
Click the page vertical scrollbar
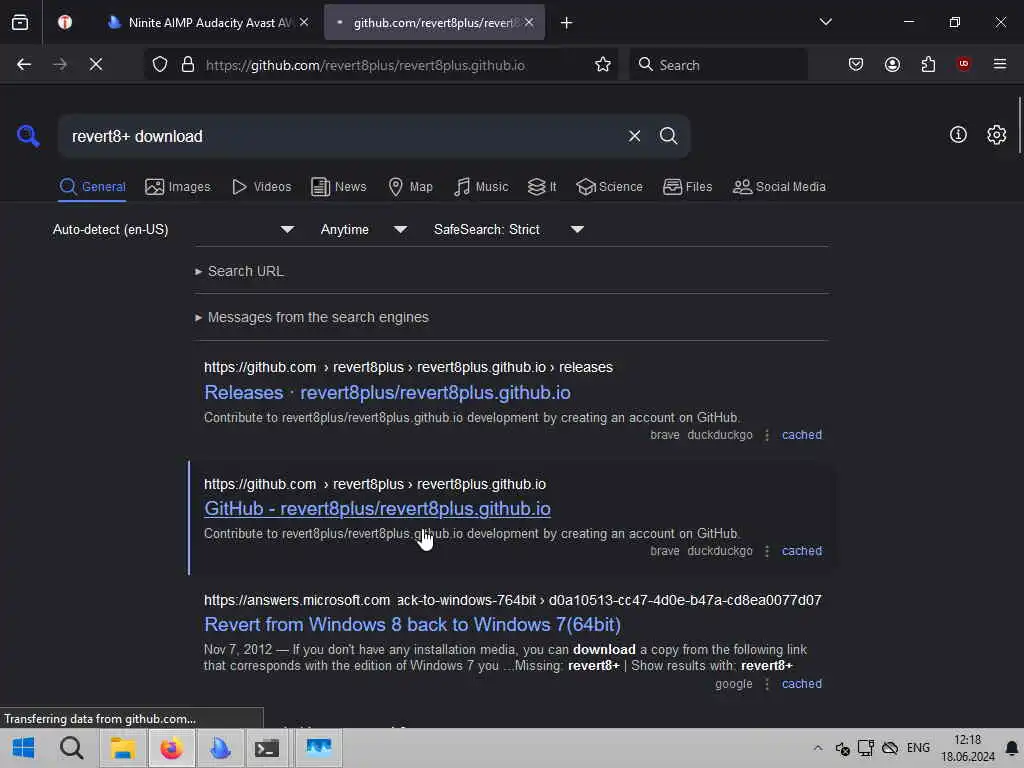coord(1019,125)
